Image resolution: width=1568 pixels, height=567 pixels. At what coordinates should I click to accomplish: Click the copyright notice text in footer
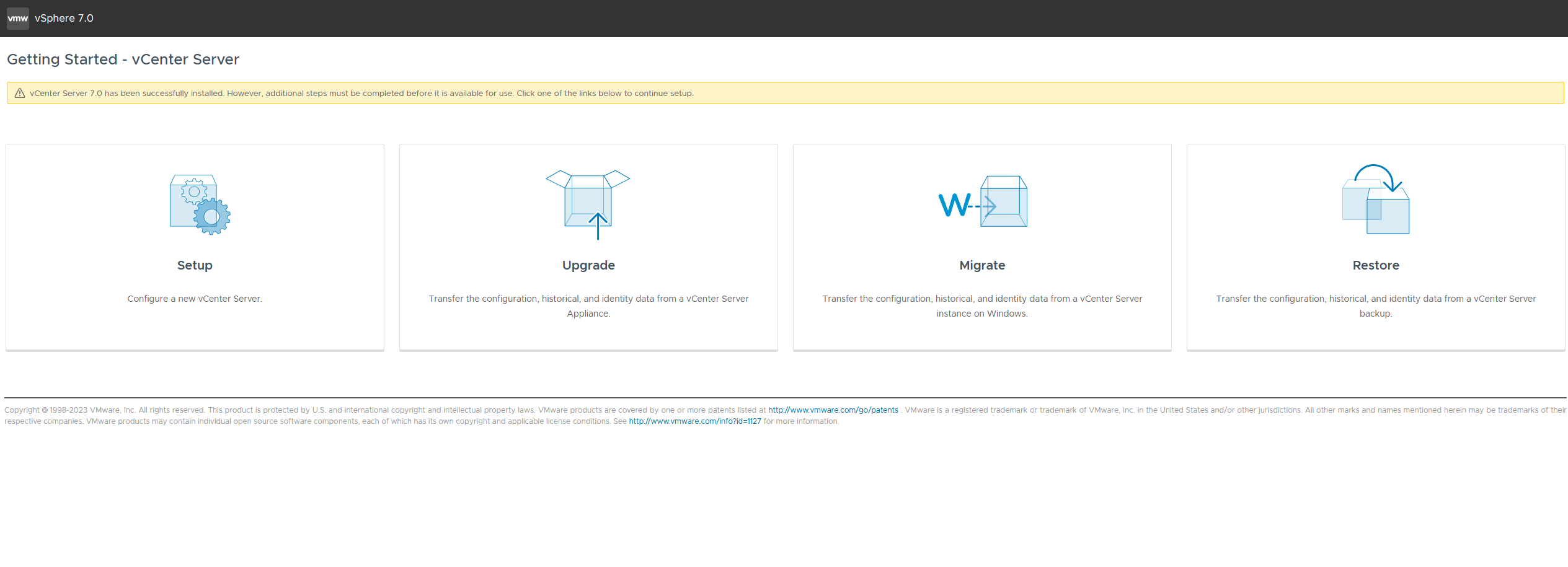[372, 410]
